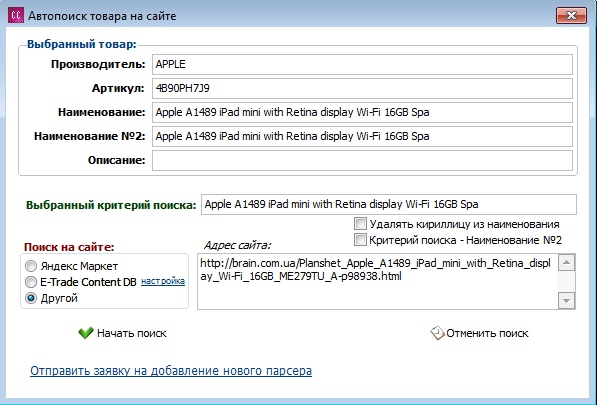
Task: Click the Выбранный товар group label
Action: tap(81, 44)
